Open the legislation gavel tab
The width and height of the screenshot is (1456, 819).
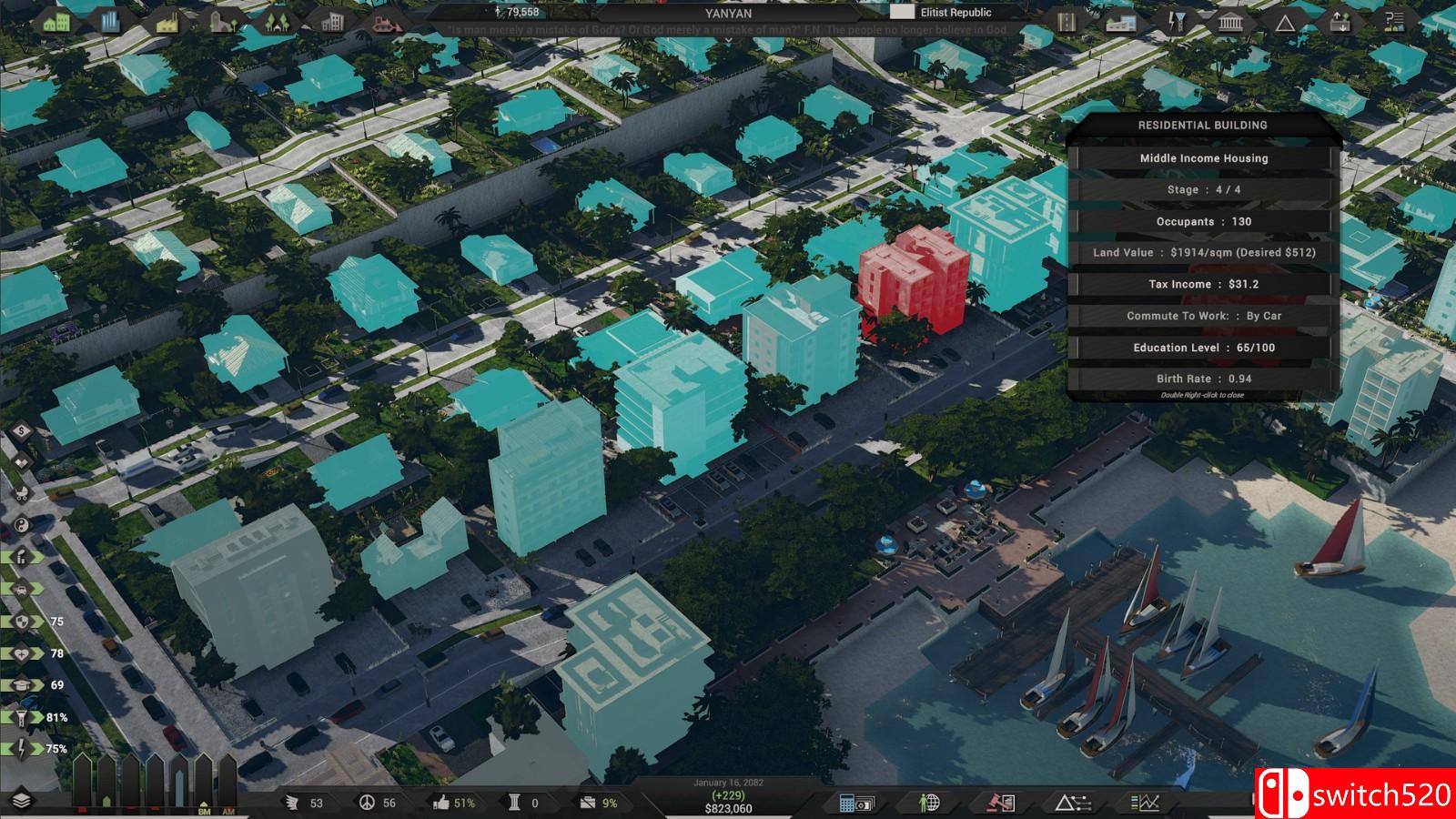[1002, 803]
